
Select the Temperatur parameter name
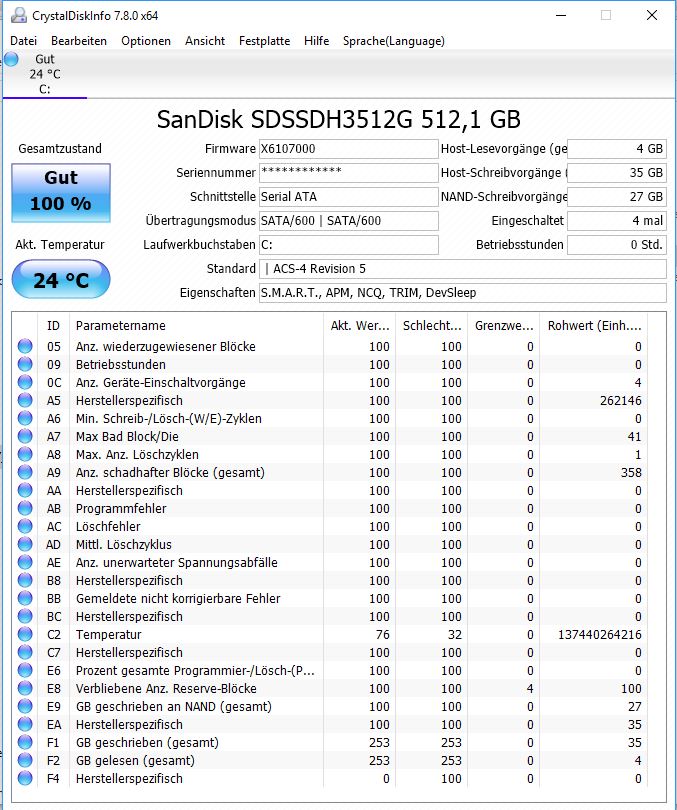tap(108, 634)
